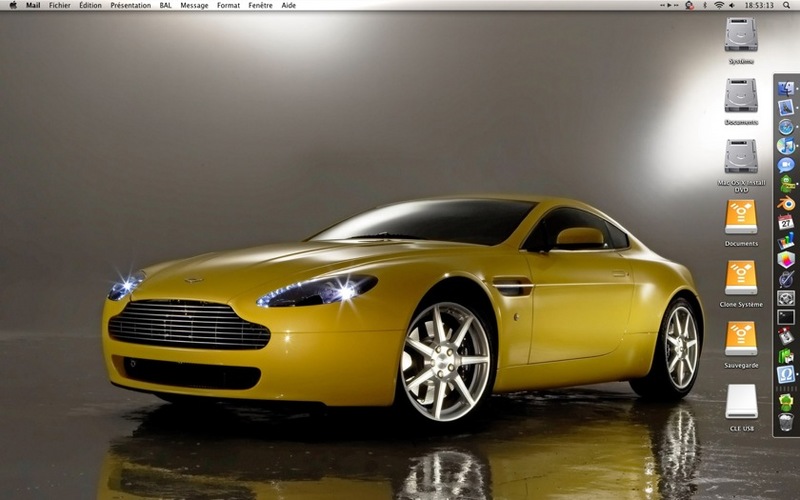Launch Terminal from the dock
The height and width of the screenshot is (500, 800).
pyautogui.click(x=786, y=317)
